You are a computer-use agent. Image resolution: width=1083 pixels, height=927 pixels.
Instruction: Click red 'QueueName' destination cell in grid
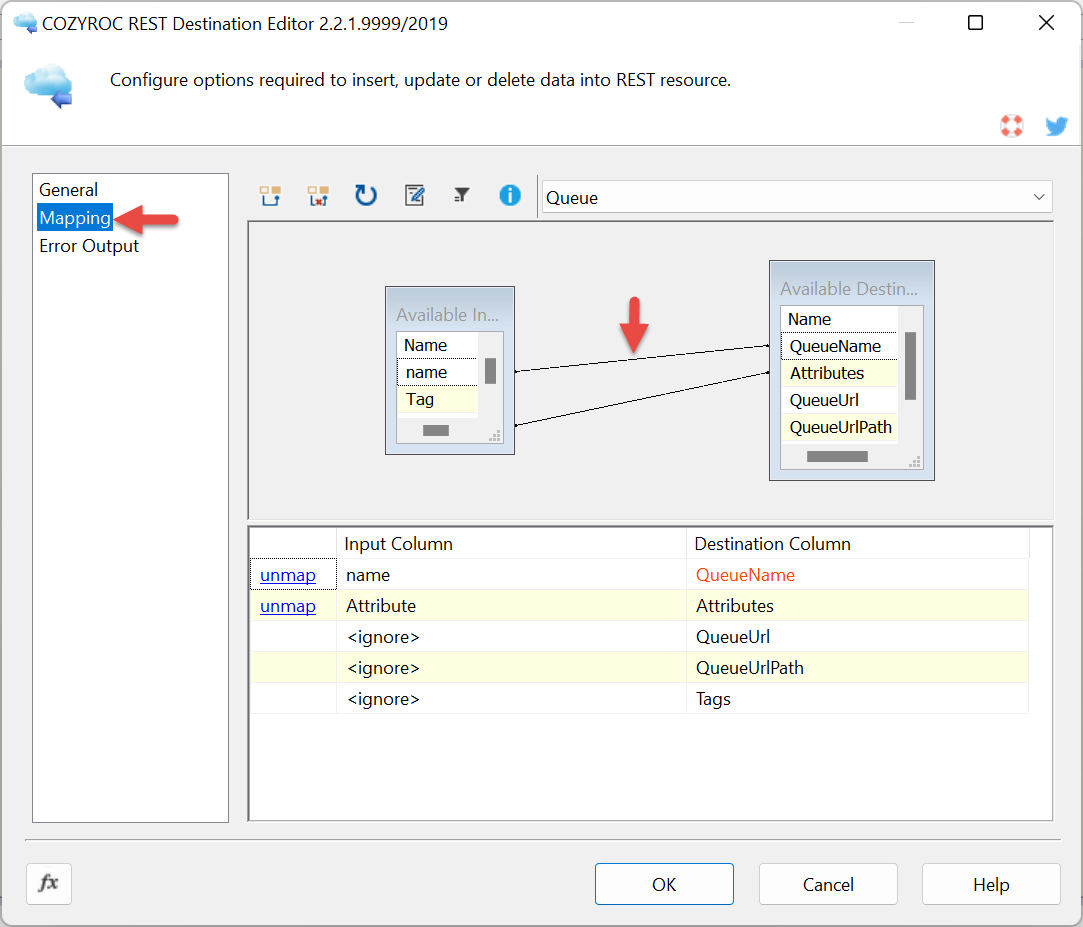[858, 575]
